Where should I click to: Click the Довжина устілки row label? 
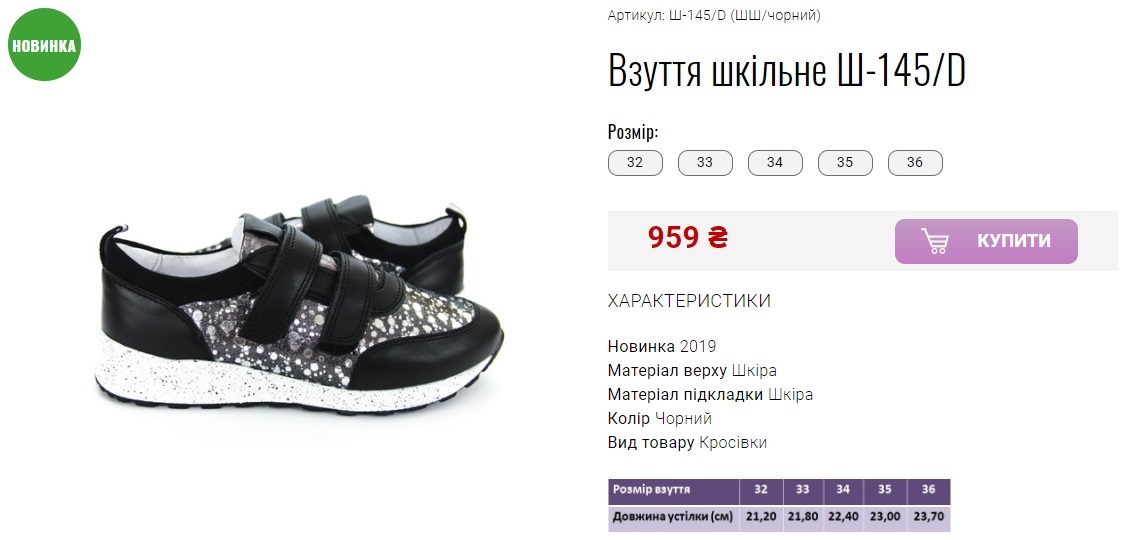(674, 517)
